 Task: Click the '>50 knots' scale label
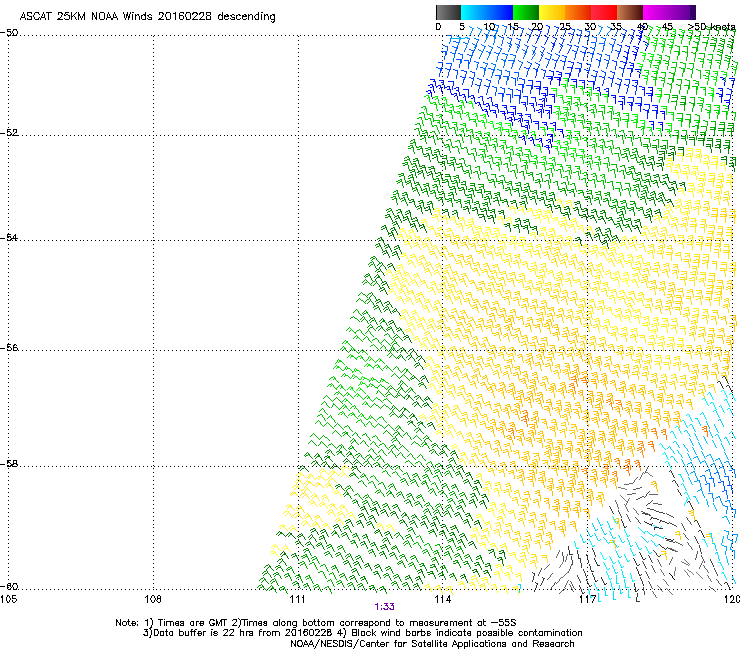(x=712, y=26)
